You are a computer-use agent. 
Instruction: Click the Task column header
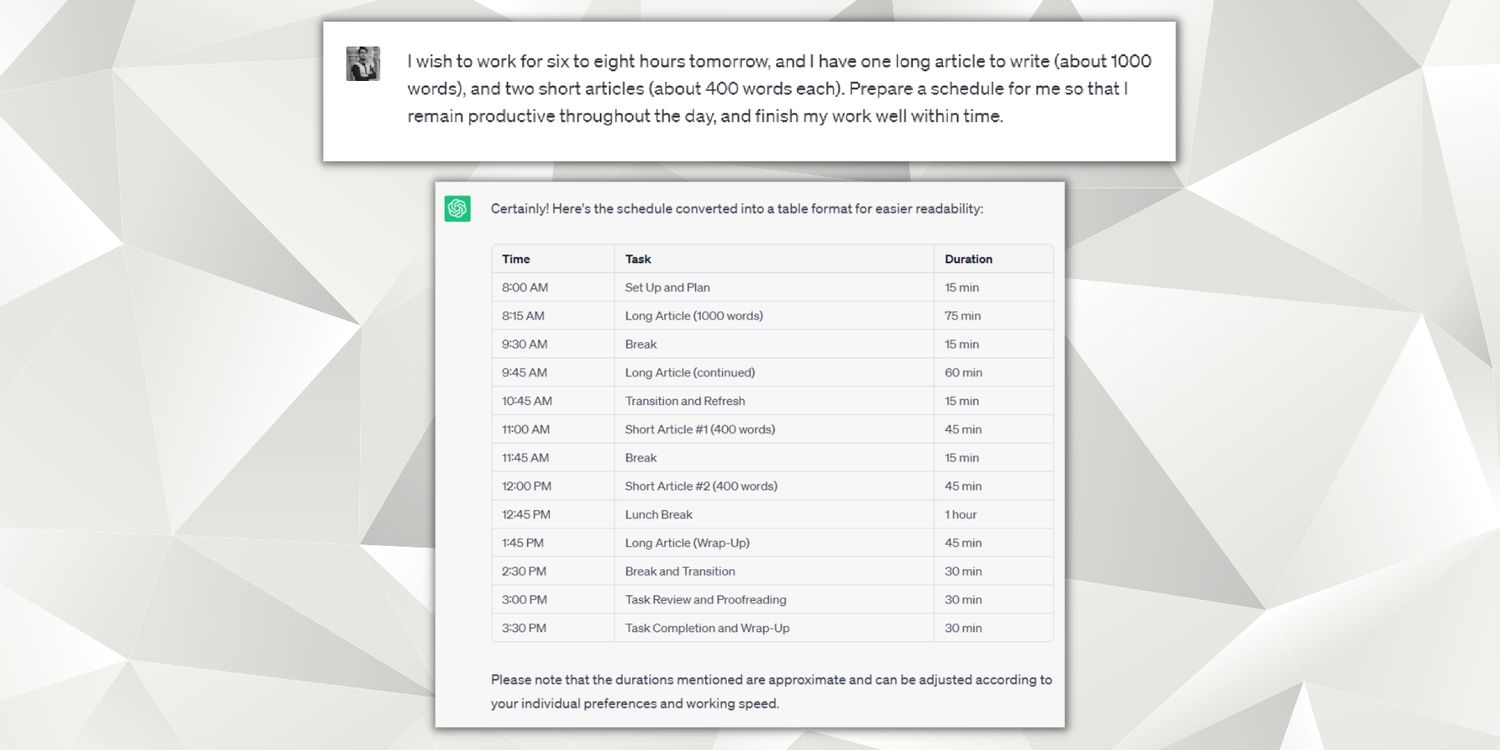pyautogui.click(x=638, y=259)
